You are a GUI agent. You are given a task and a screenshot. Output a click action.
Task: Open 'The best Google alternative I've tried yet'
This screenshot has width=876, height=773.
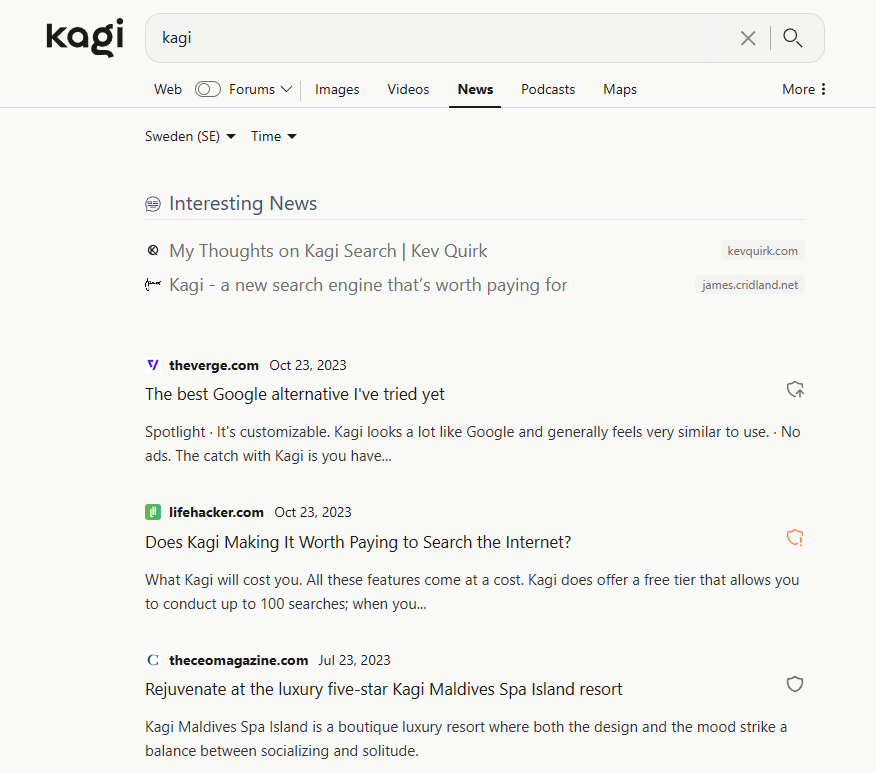[x=295, y=394]
